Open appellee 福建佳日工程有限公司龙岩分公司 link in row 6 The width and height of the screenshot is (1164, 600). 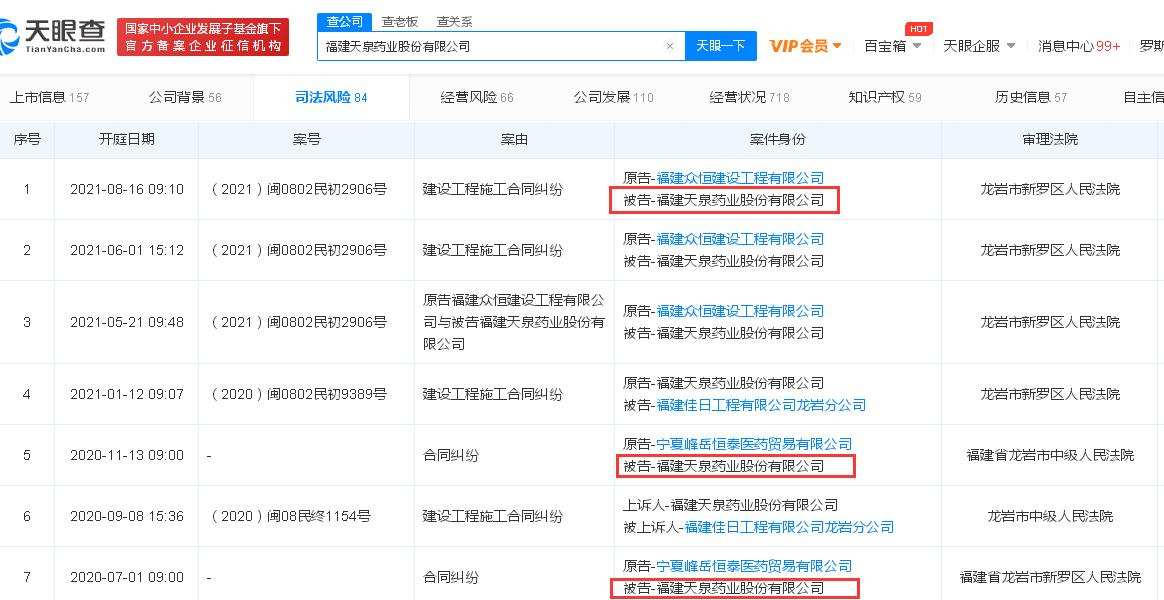pyautogui.click(x=789, y=527)
